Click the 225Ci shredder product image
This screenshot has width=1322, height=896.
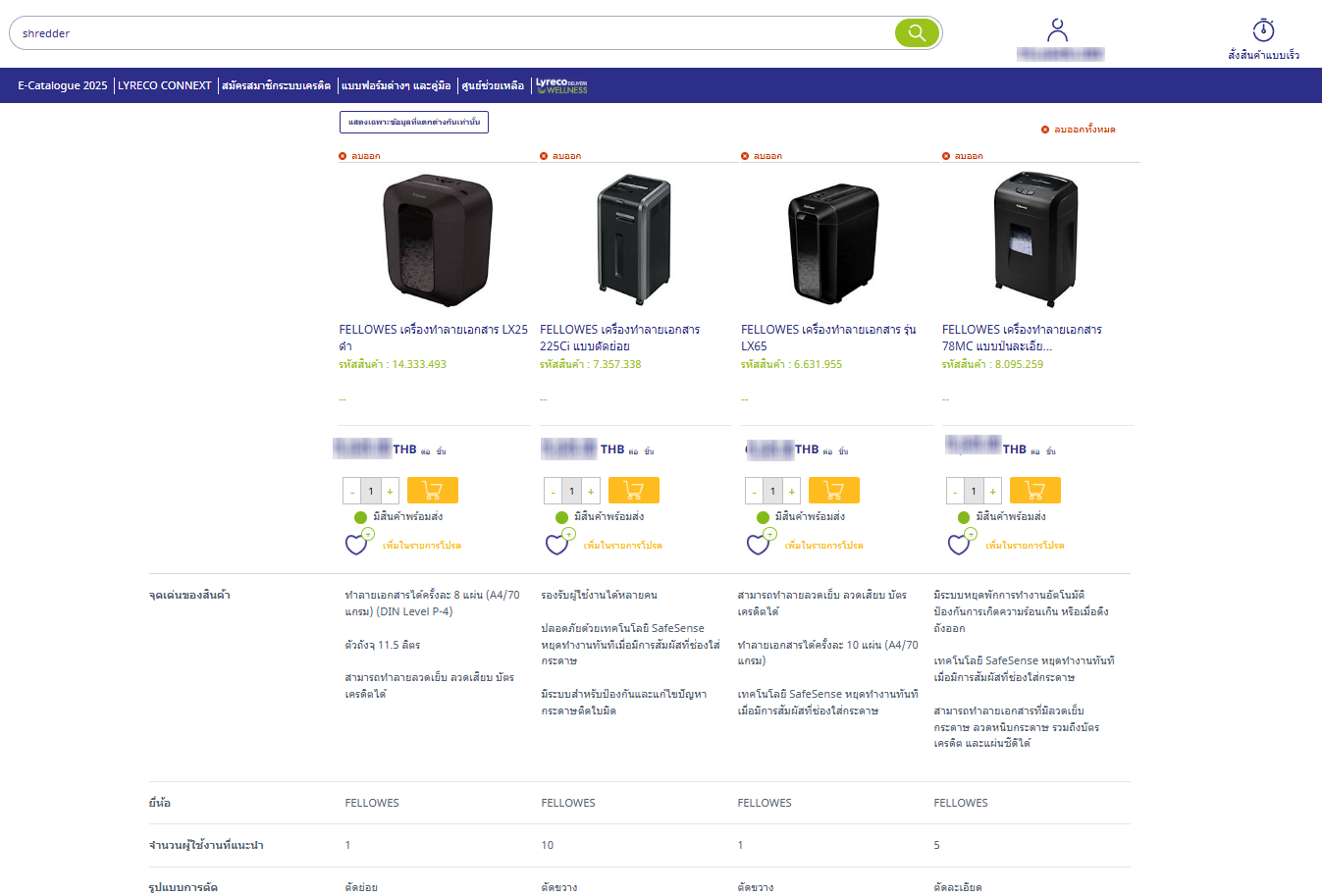point(635,239)
